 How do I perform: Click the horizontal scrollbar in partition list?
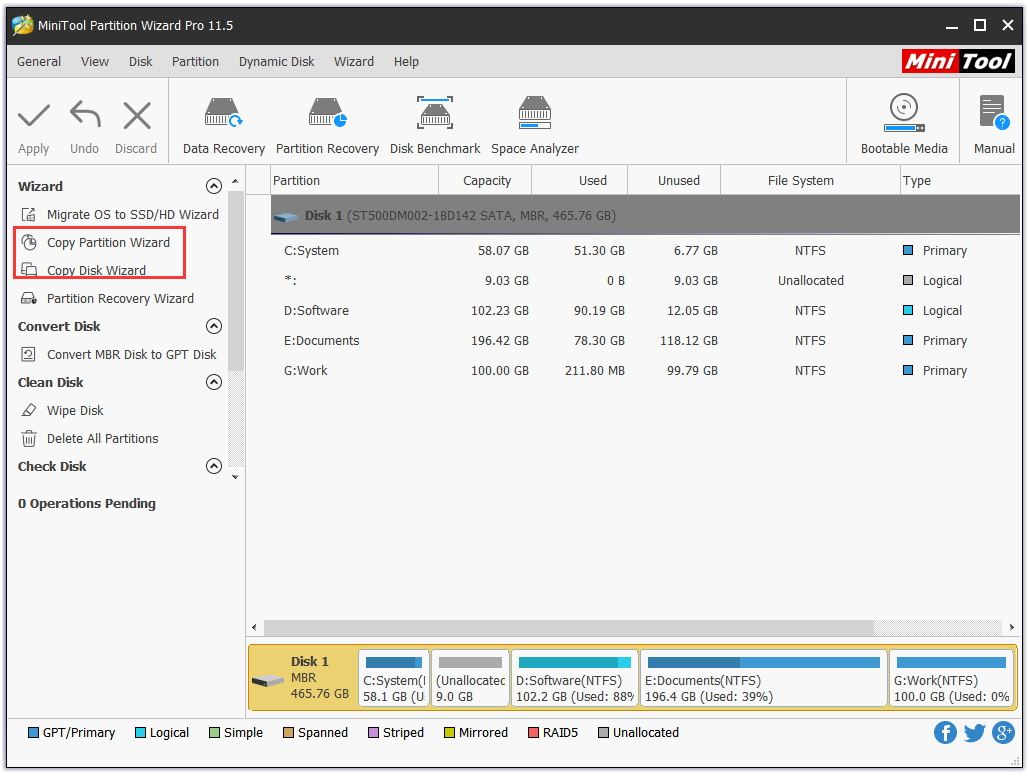point(568,628)
